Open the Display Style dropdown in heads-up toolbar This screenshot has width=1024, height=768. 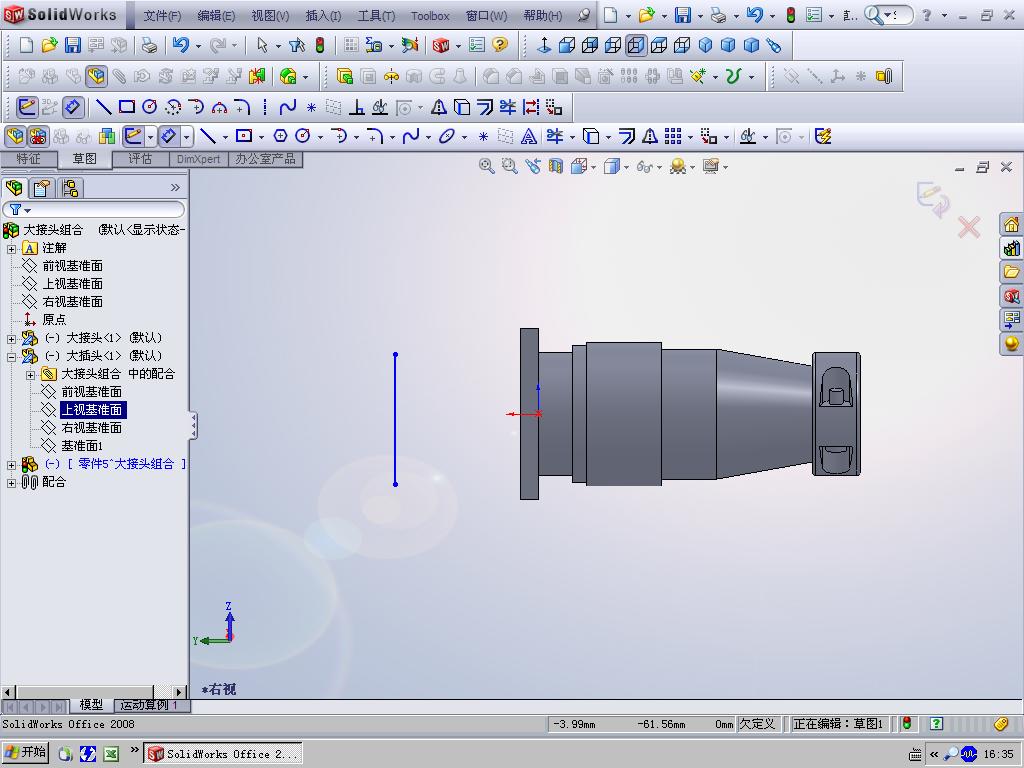point(626,167)
